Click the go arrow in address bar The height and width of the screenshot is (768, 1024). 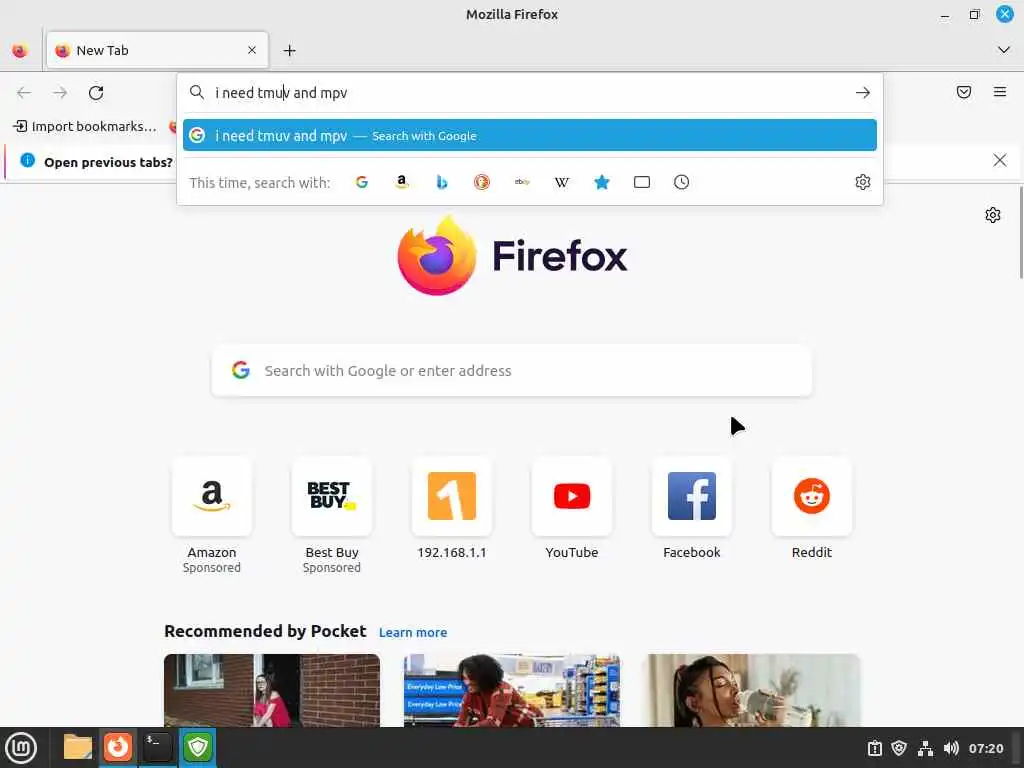click(x=863, y=93)
